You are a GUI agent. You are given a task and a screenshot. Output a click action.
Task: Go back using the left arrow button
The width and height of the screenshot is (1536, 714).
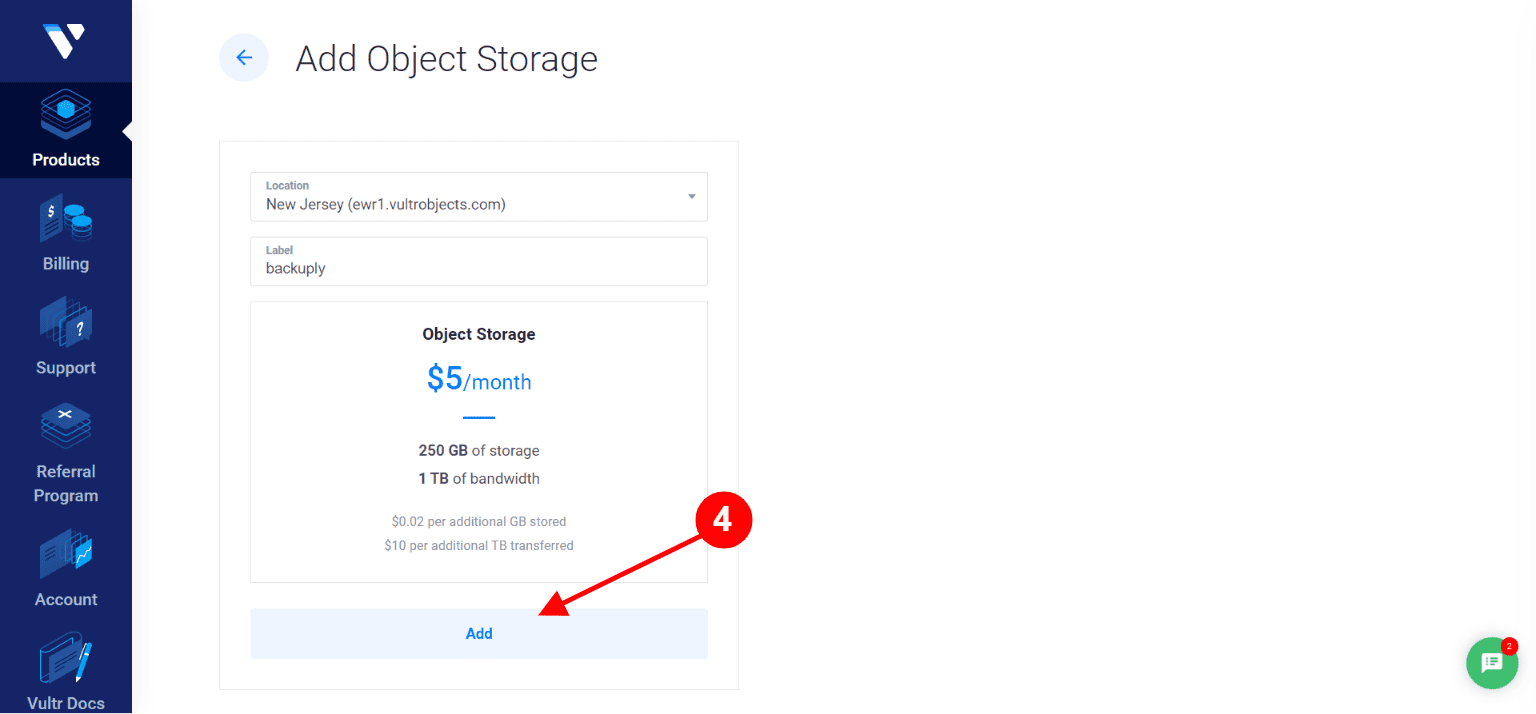coord(244,58)
